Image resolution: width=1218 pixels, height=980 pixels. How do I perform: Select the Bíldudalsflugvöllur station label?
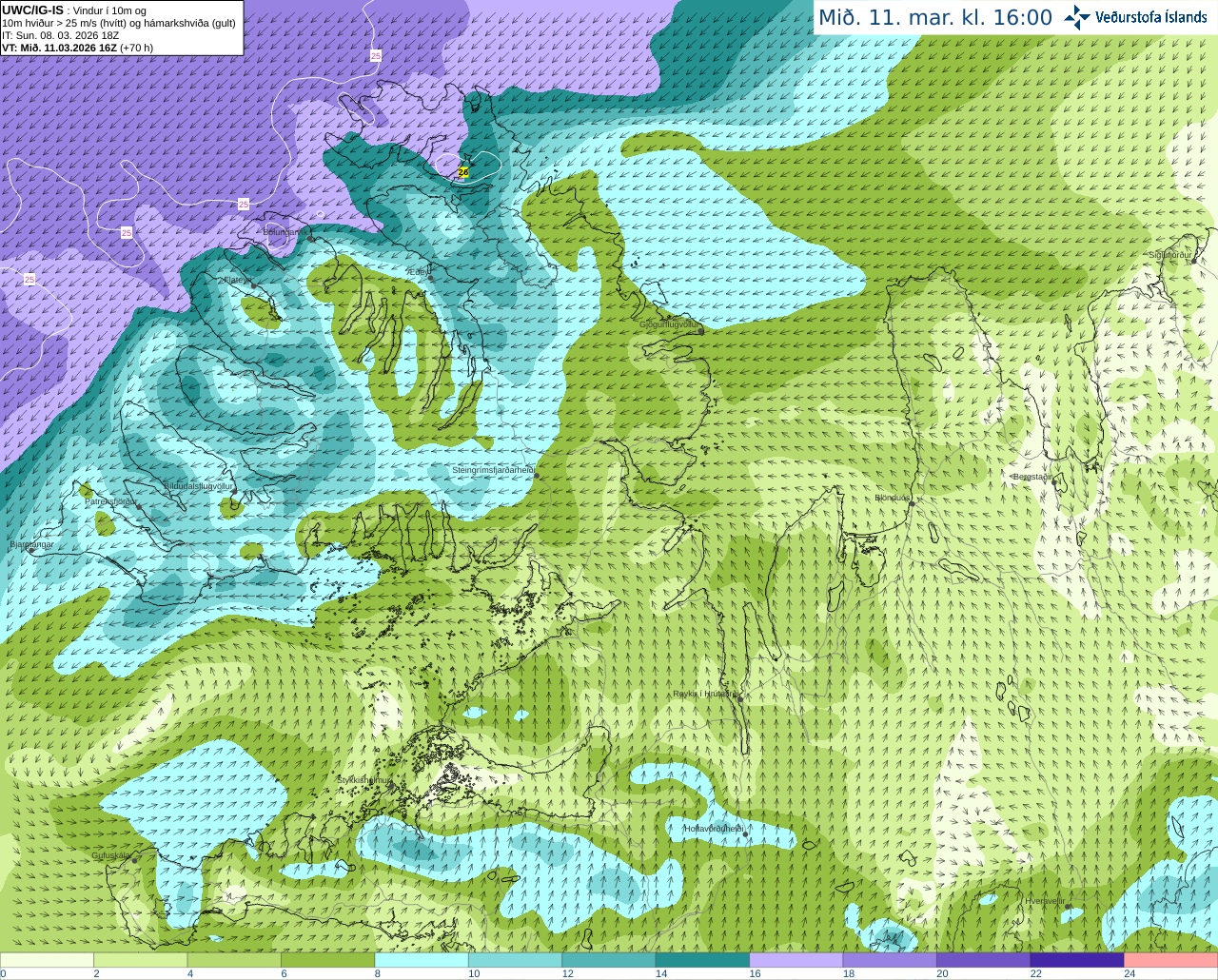click(x=198, y=486)
